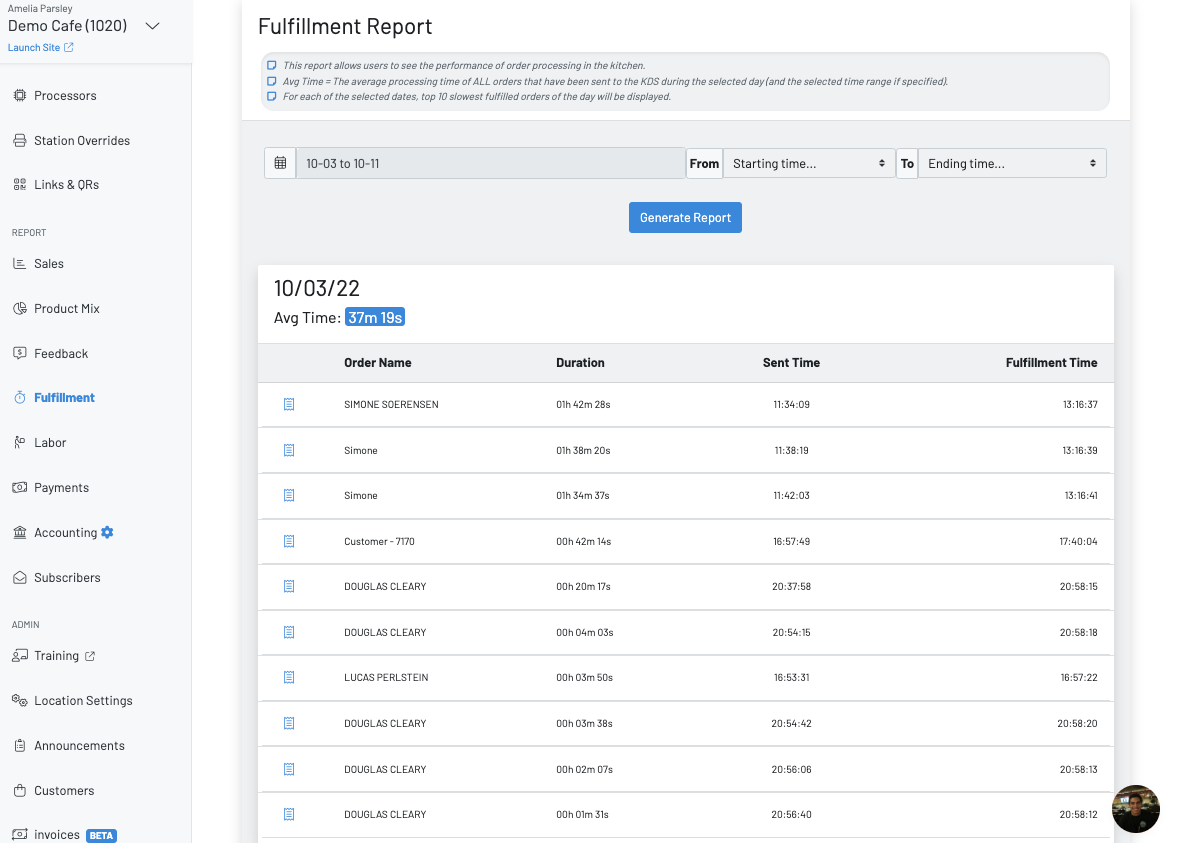This screenshot has width=1178, height=843.
Task: View order details for LUCAS PERLSTEIN
Action: click(289, 677)
